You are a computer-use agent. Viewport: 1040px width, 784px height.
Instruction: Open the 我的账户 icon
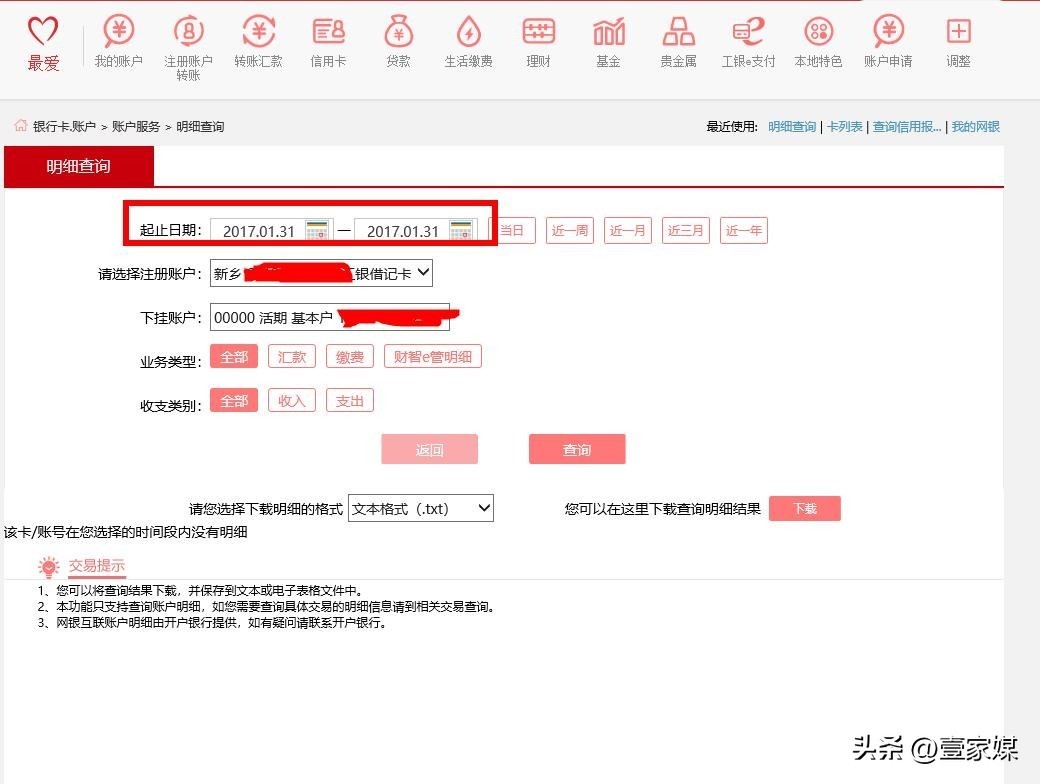coord(118,33)
